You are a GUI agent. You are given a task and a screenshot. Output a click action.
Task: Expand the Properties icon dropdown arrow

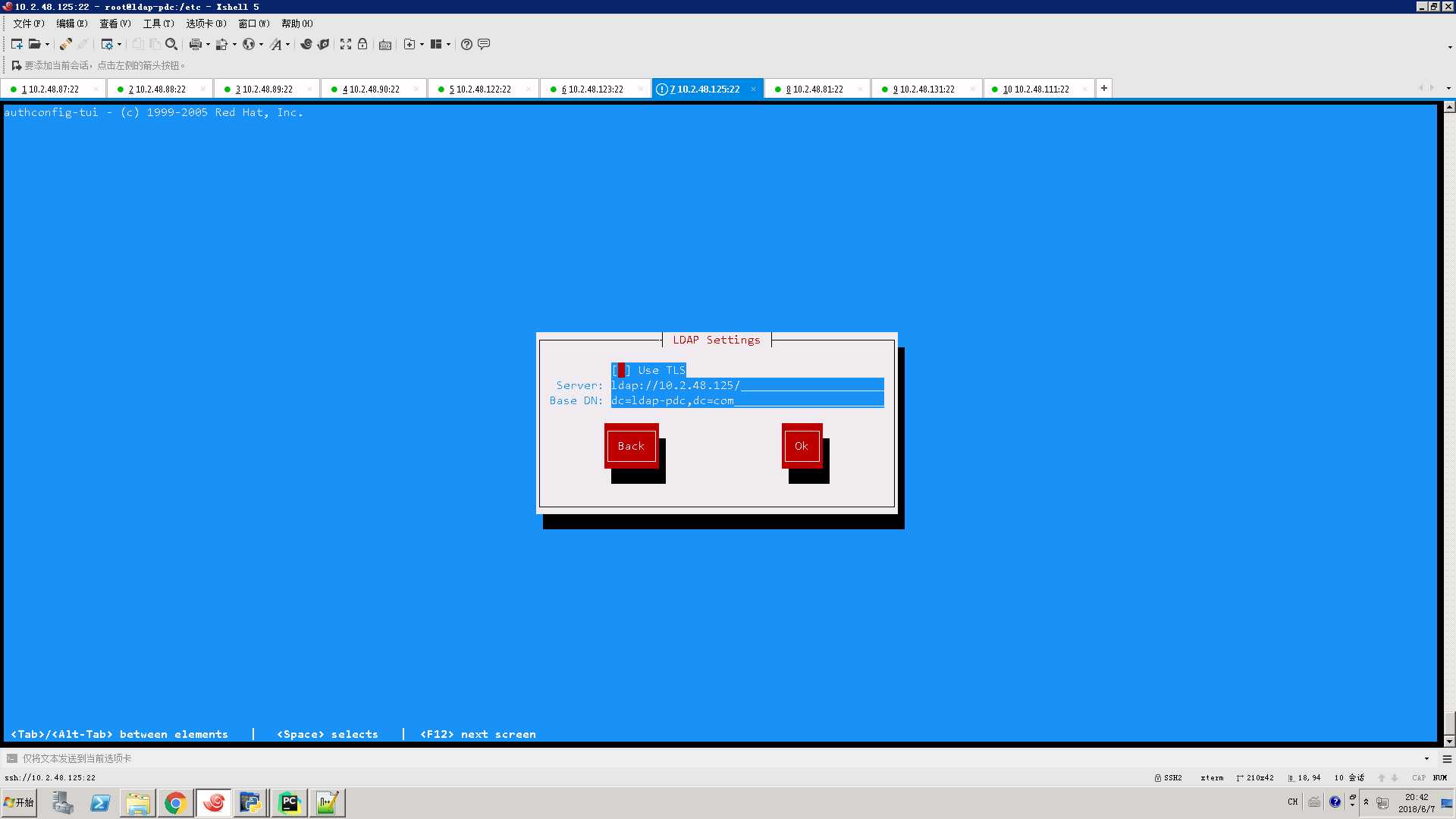click(119, 45)
